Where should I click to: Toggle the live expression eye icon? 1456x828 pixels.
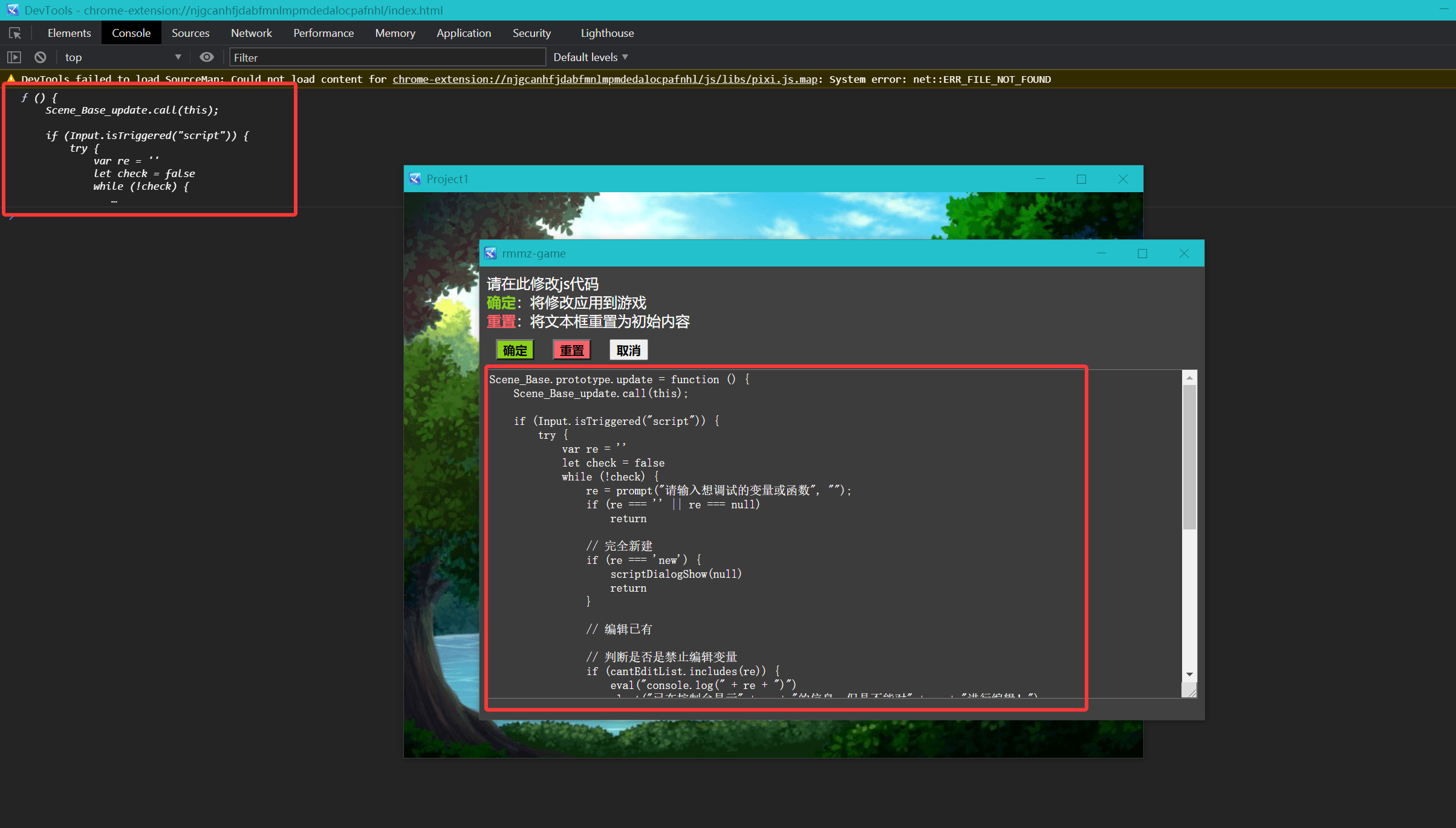[207, 57]
